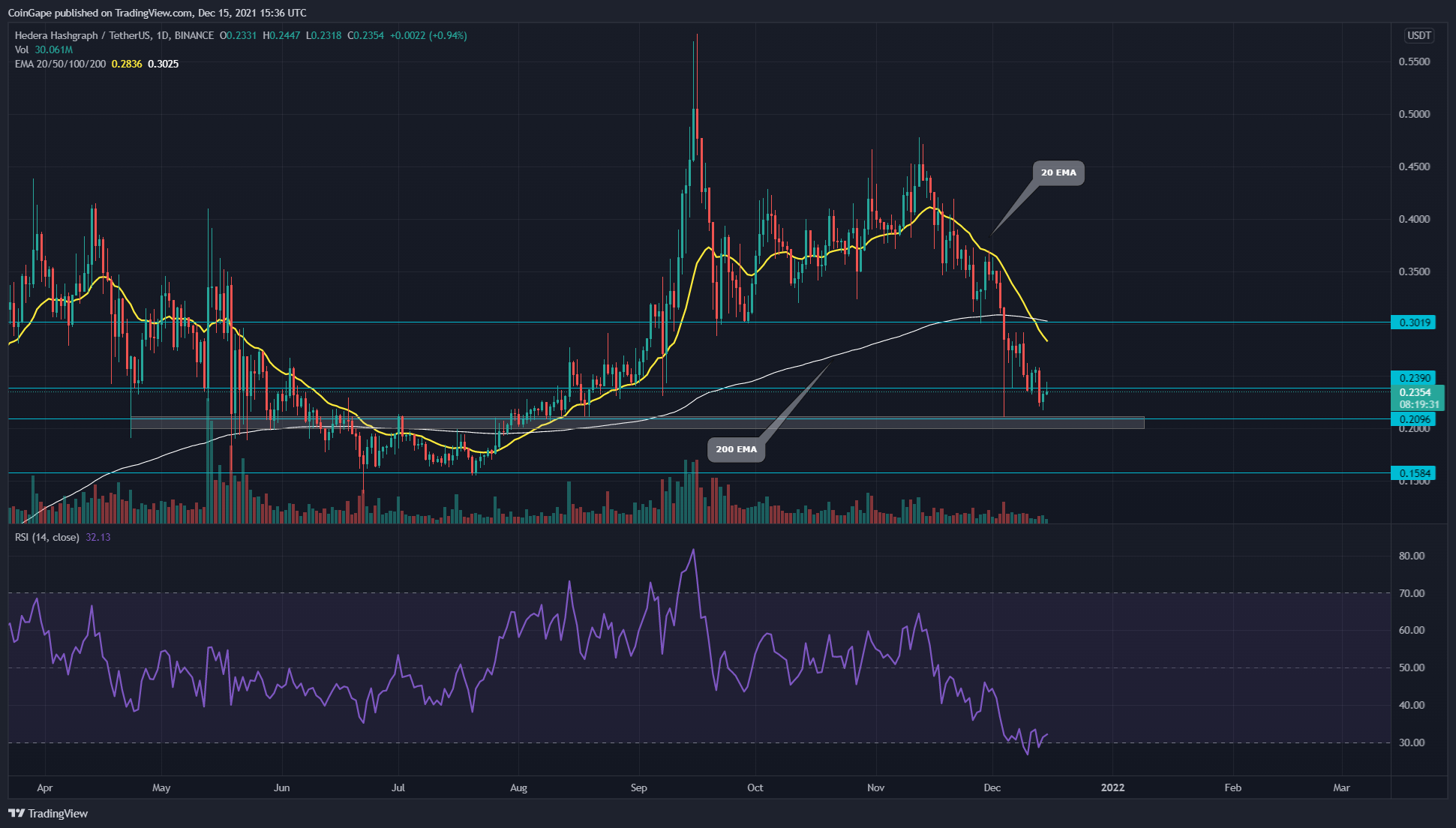Click the Vol 30.061M indicator label
1456x828 pixels.
pyautogui.click(x=44, y=49)
